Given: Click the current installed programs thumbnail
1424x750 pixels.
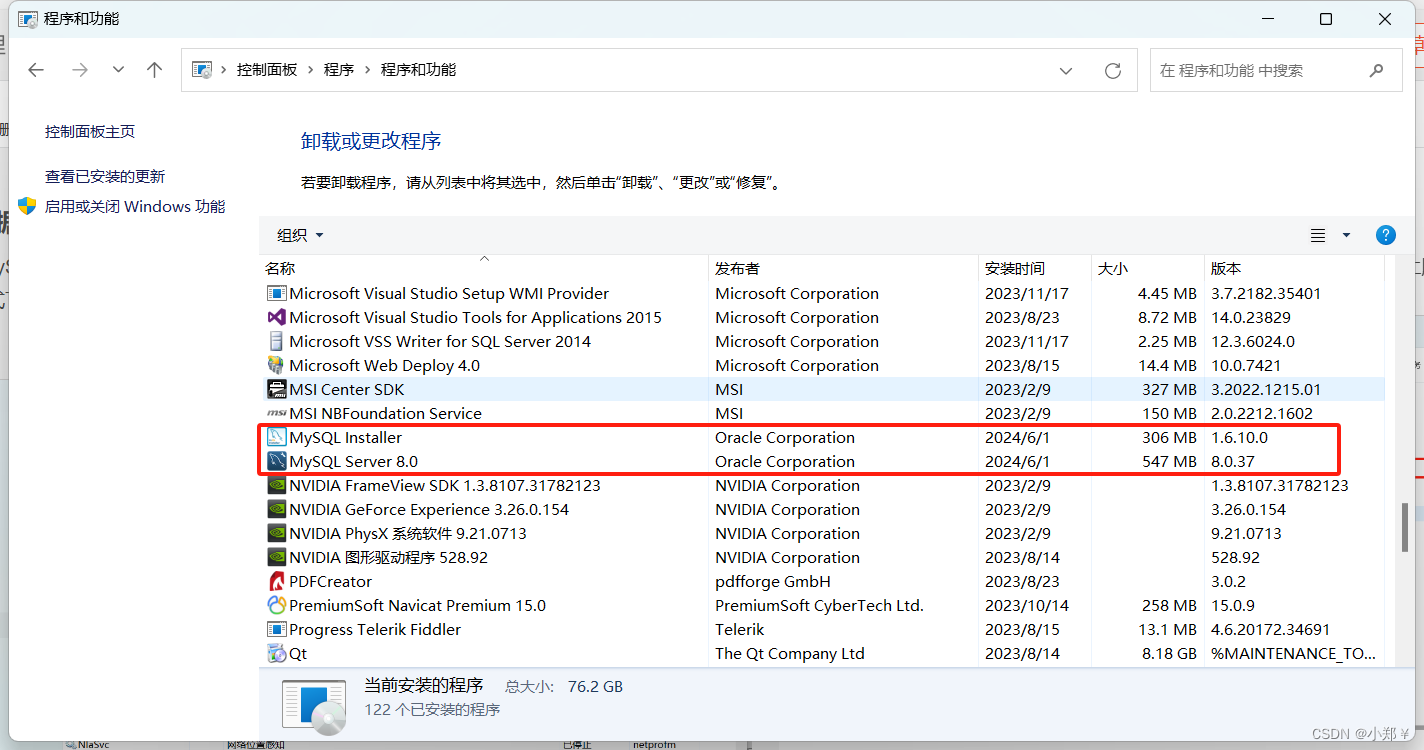Looking at the screenshot, I should click(x=314, y=708).
